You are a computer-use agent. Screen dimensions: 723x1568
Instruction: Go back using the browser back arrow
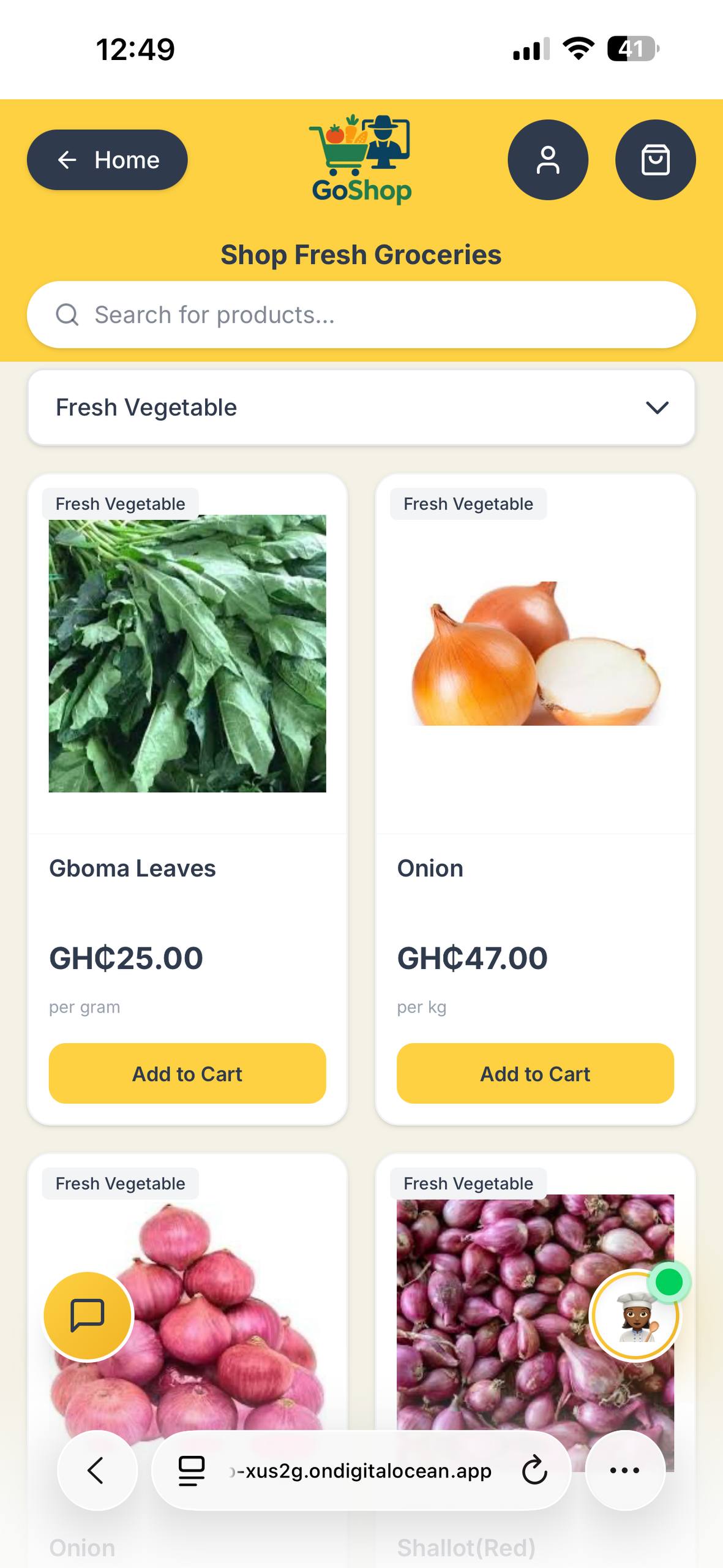97,1470
